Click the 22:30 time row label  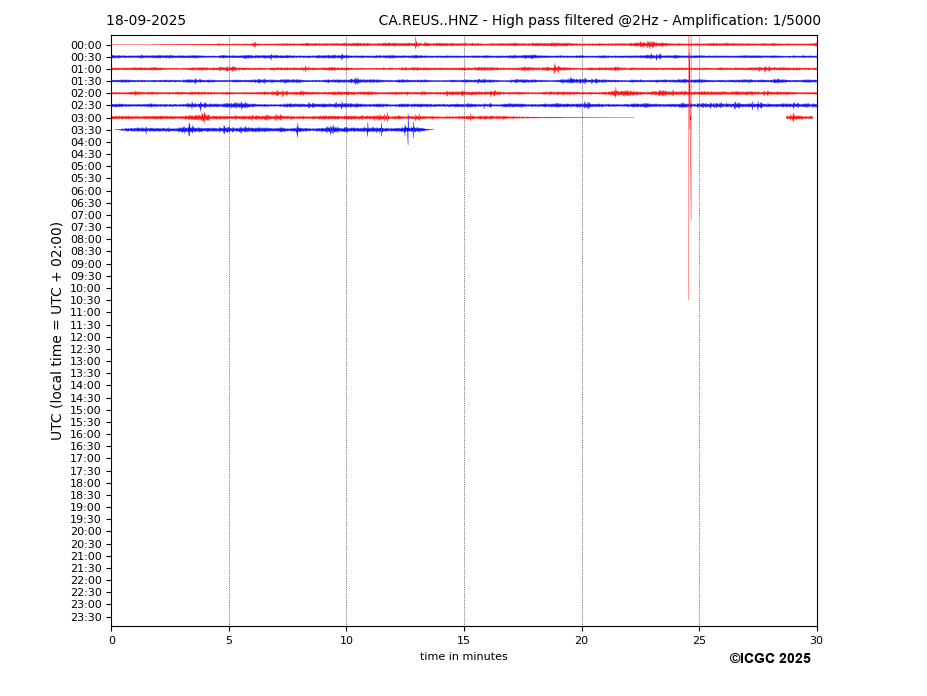pos(86,593)
